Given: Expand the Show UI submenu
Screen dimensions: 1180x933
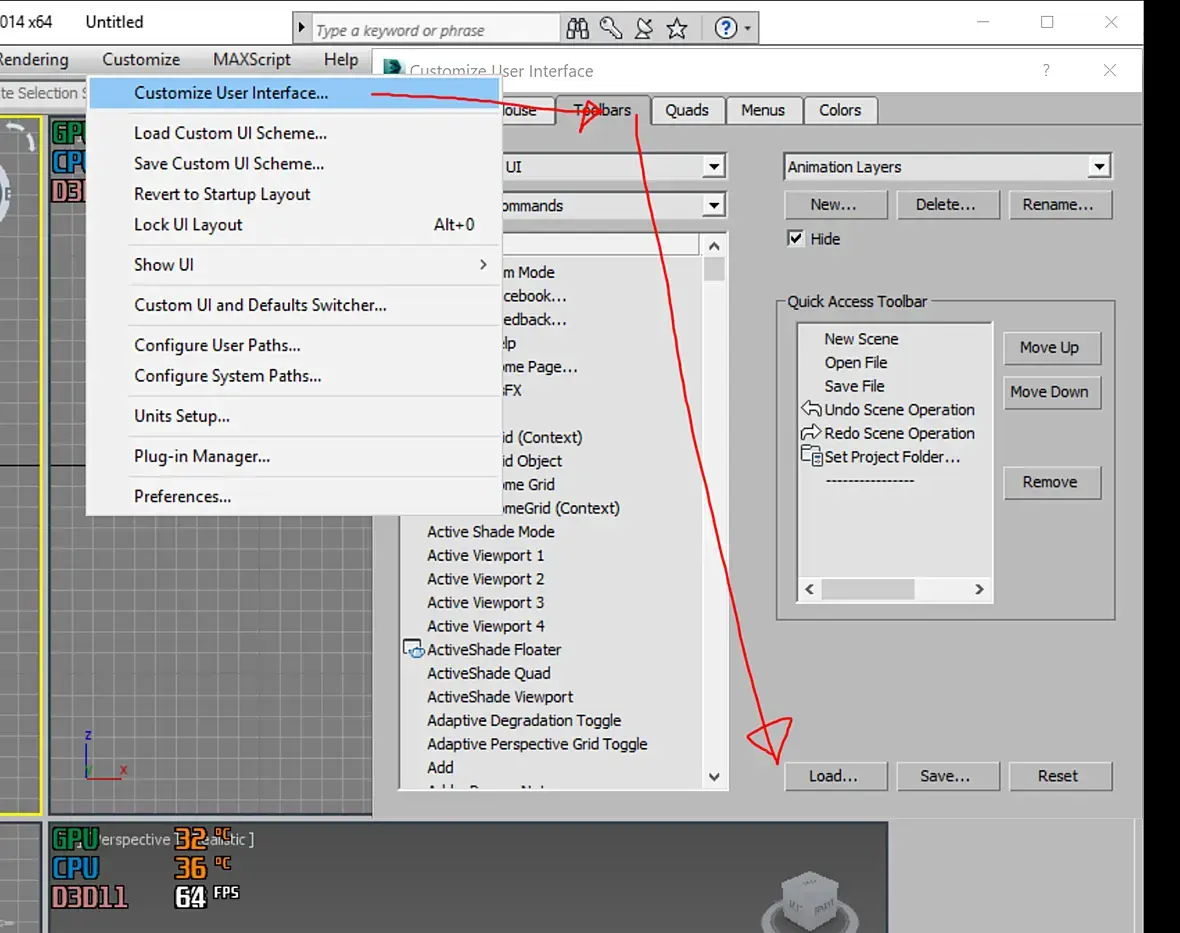Looking at the screenshot, I should pos(294,265).
